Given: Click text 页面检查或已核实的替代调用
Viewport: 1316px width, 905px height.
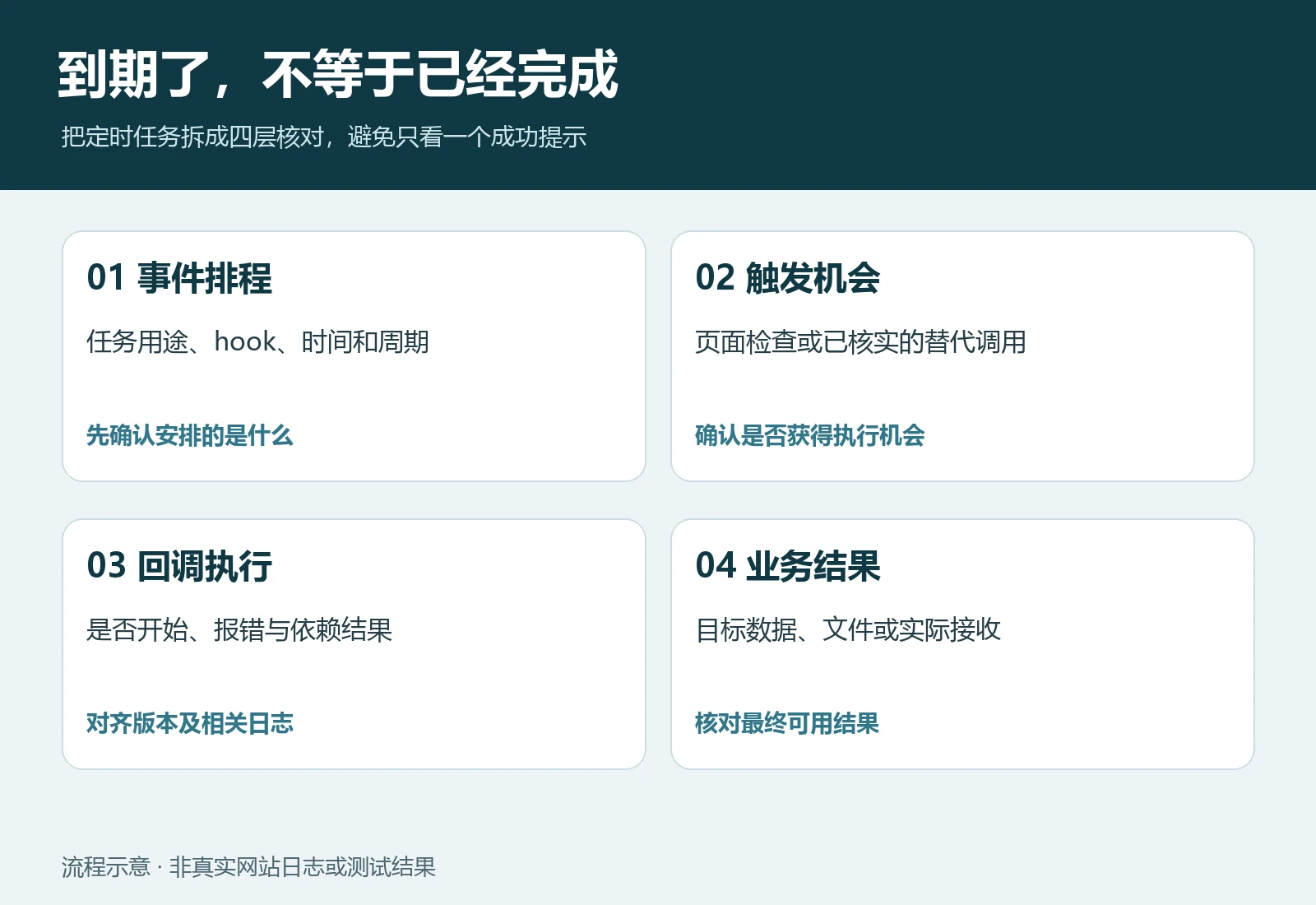Looking at the screenshot, I should [x=860, y=341].
